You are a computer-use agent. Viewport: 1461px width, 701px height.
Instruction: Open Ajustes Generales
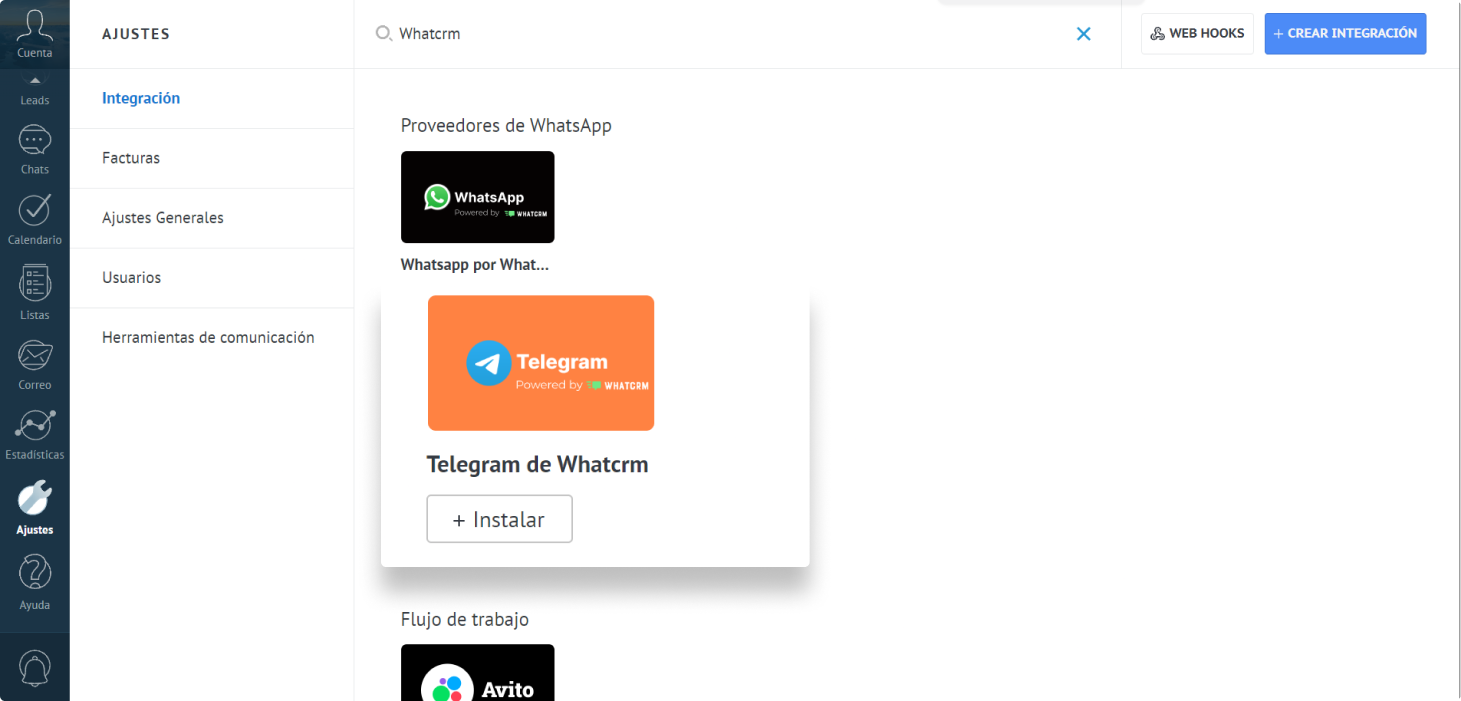click(x=163, y=218)
